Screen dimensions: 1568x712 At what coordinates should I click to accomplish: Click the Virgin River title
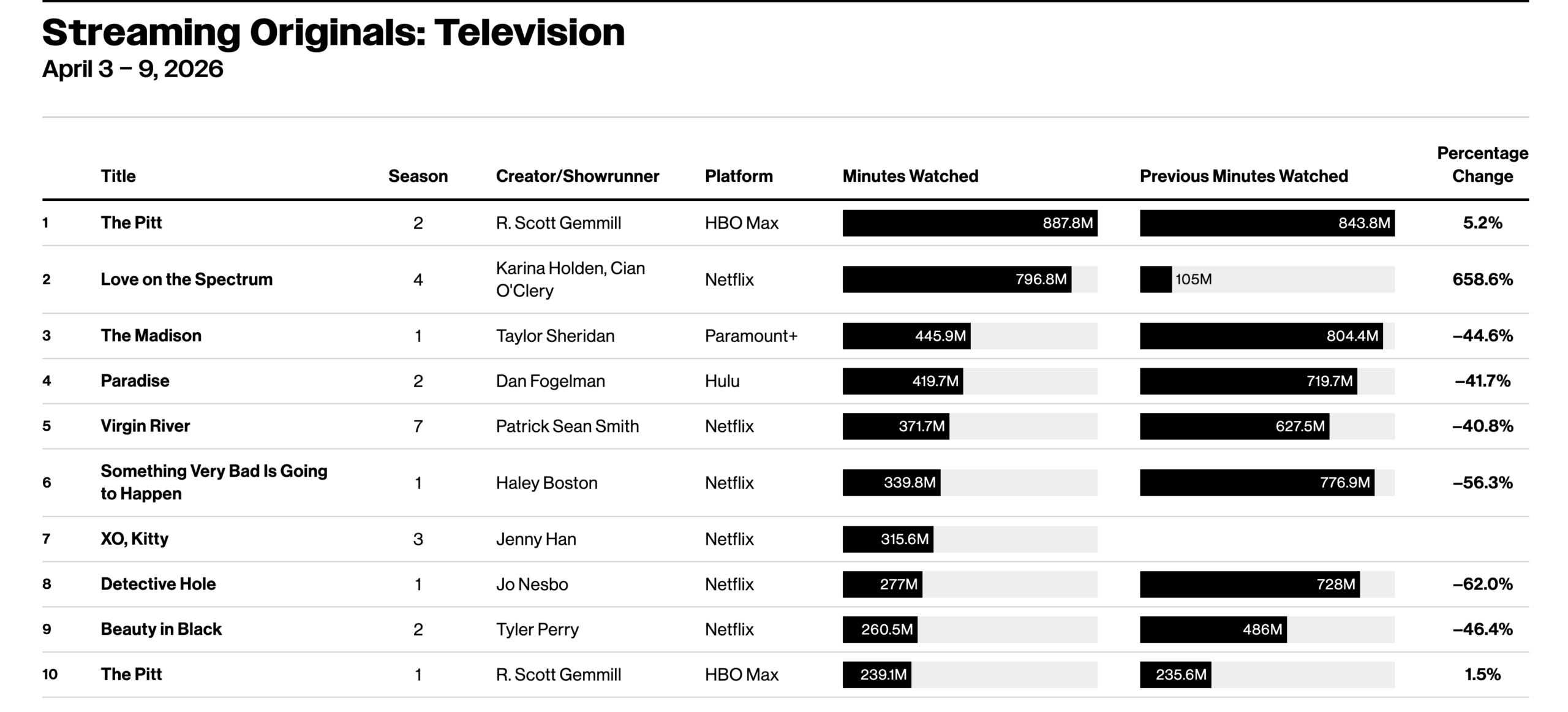[x=145, y=426]
